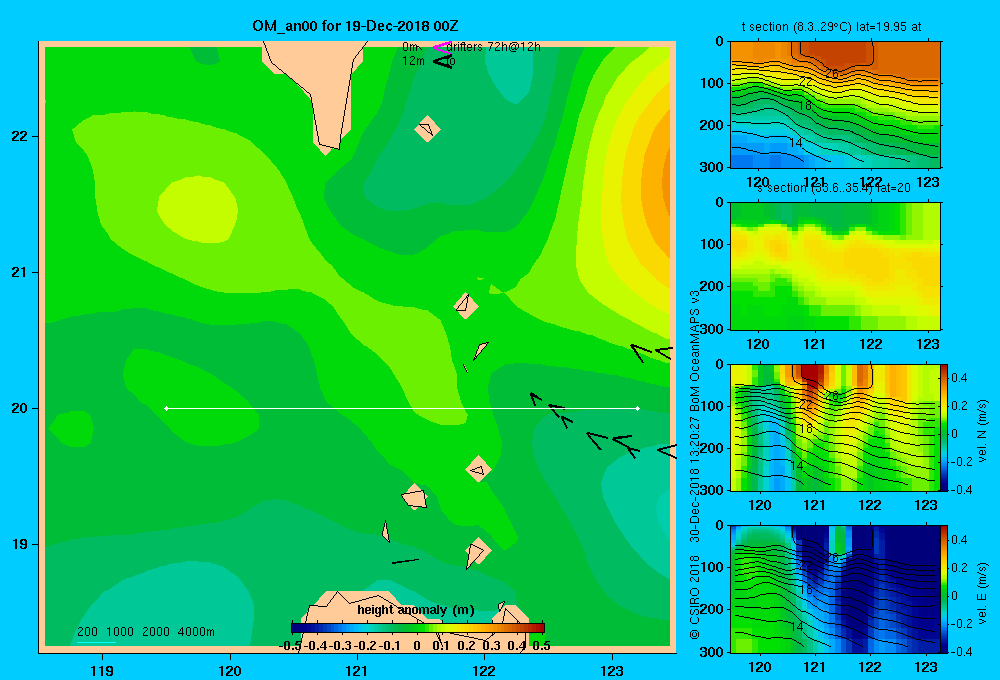Click the yellow high-anomaly patch near 21.5N 119.8E
This screenshot has width=1000, height=680.
(198, 209)
